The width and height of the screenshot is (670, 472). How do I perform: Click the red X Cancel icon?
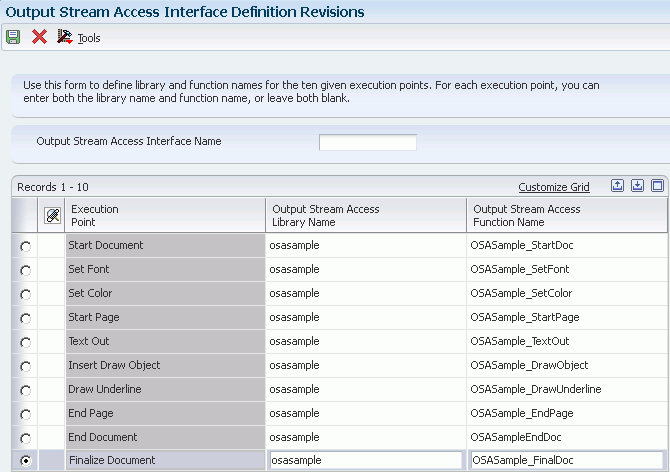tap(39, 37)
